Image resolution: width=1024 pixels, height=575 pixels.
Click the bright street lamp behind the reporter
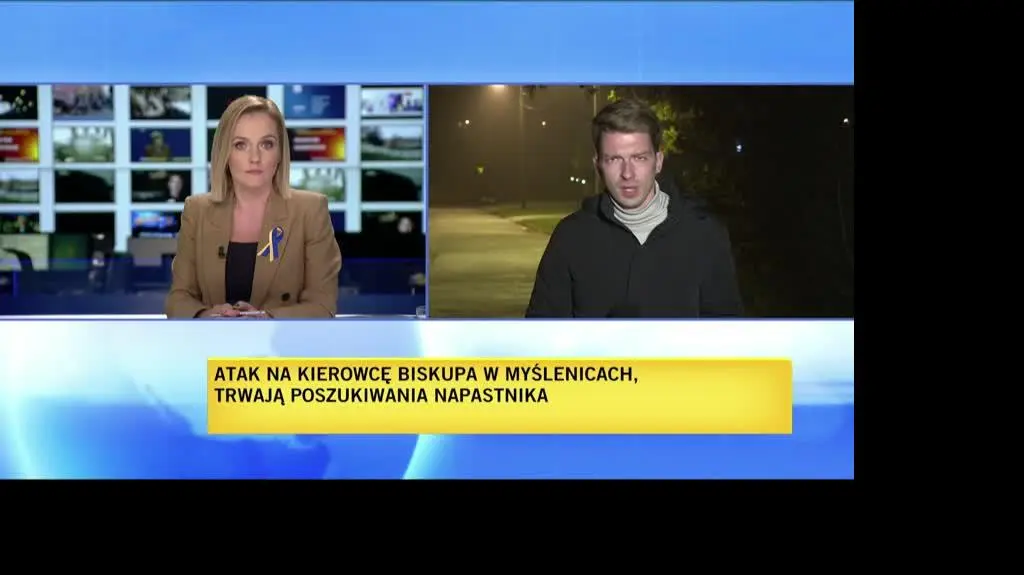pyautogui.click(x=497, y=90)
